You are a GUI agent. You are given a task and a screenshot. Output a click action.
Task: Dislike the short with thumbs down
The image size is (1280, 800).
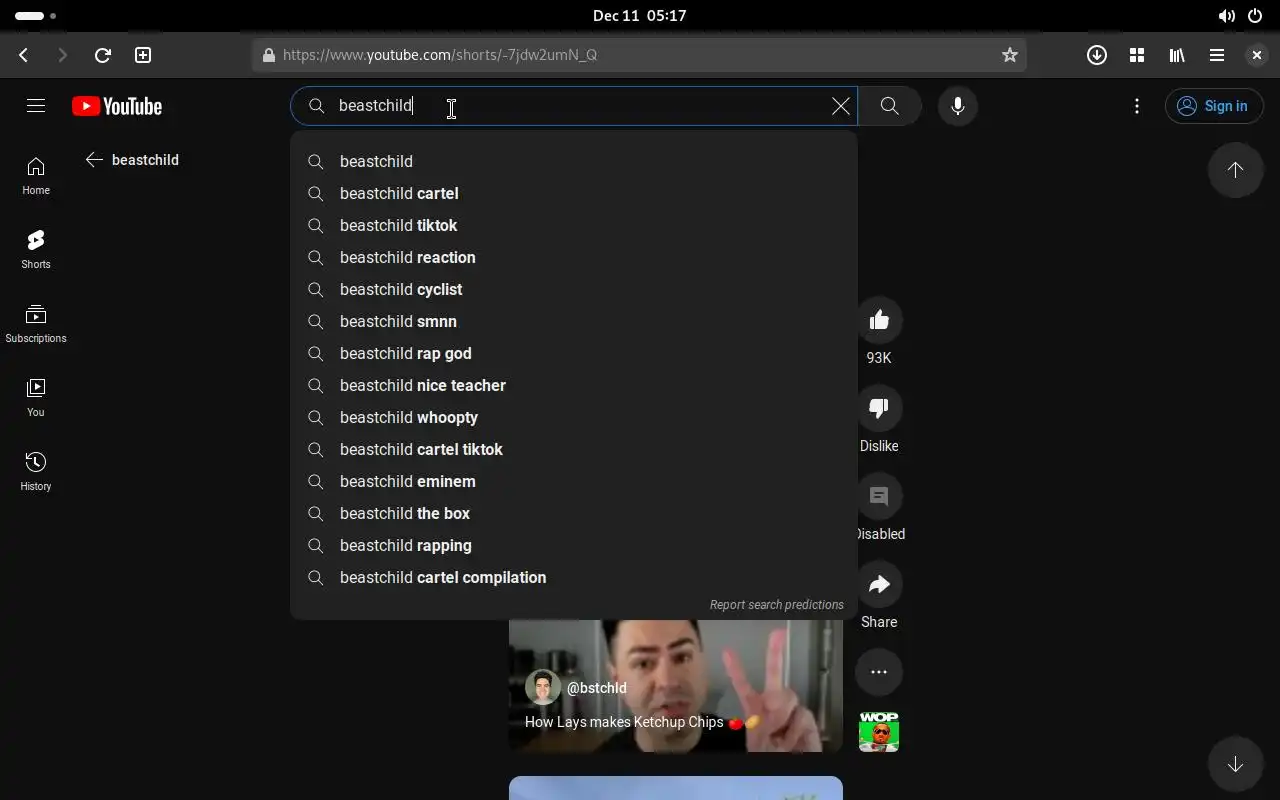pyautogui.click(x=879, y=408)
